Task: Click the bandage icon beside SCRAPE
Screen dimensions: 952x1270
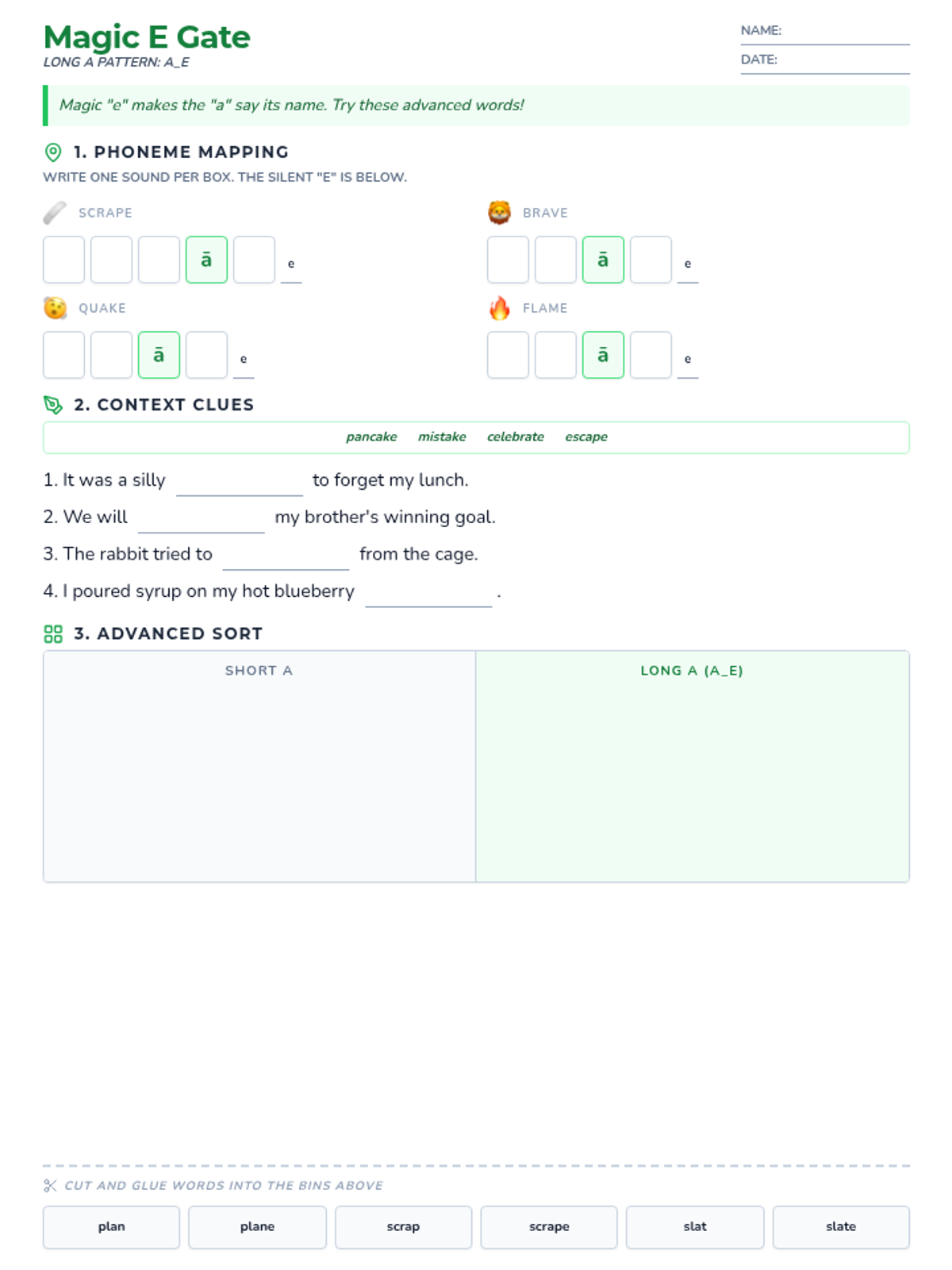Action: pos(55,213)
